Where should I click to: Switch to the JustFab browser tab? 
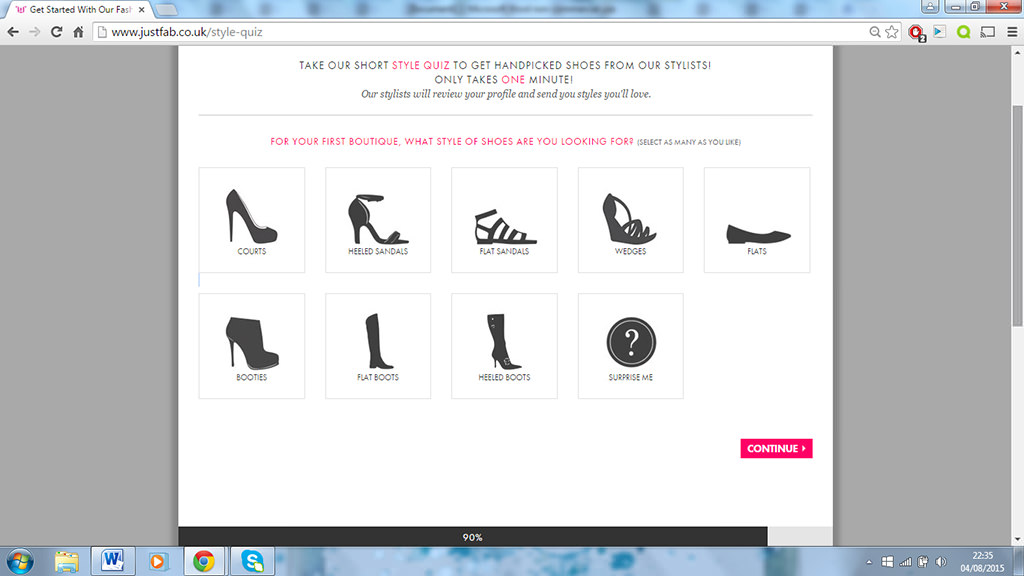pos(75,9)
